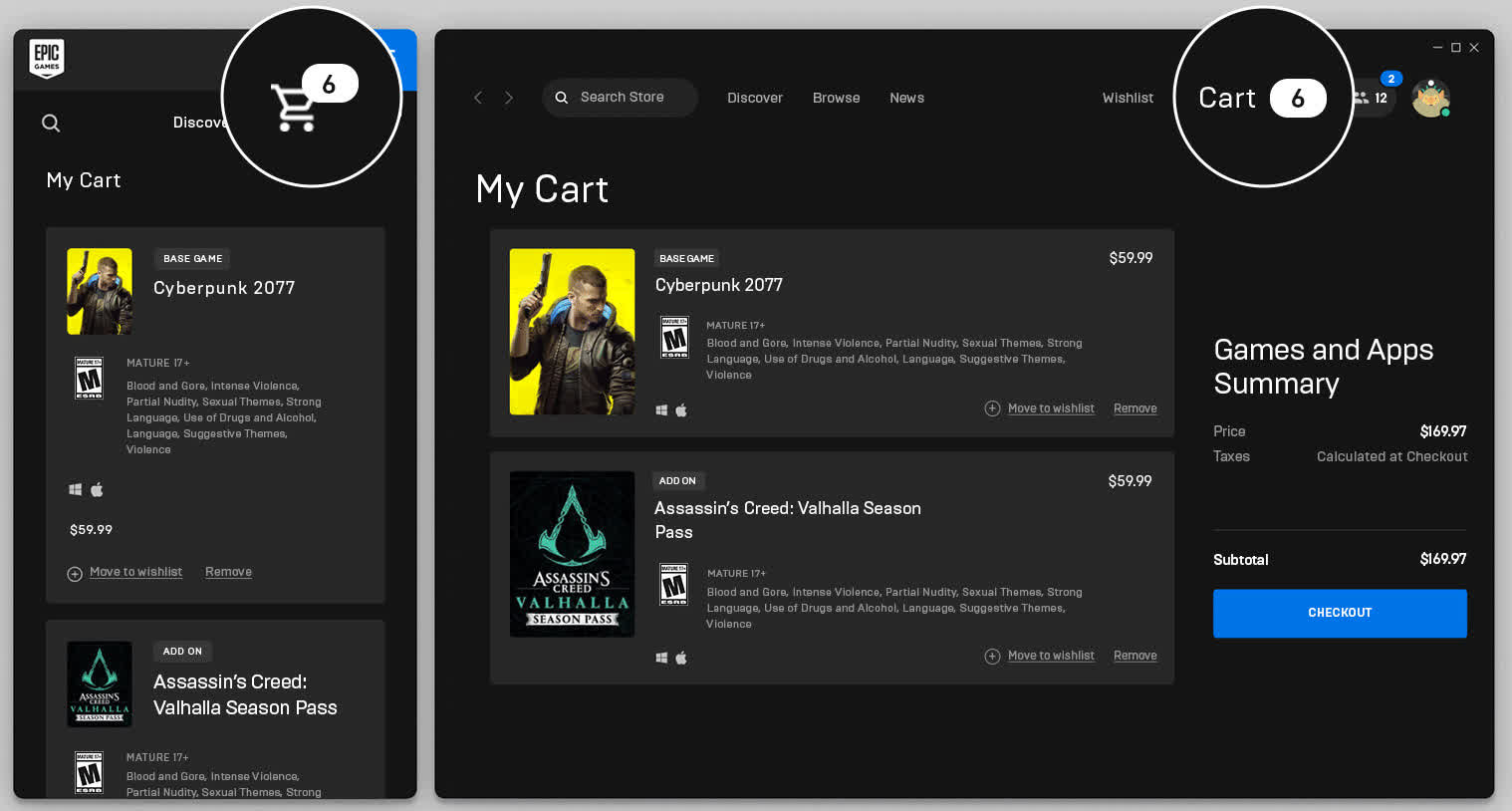Click ADD ON tag in wide window
The height and width of the screenshot is (811, 1512).
(677, 481)
